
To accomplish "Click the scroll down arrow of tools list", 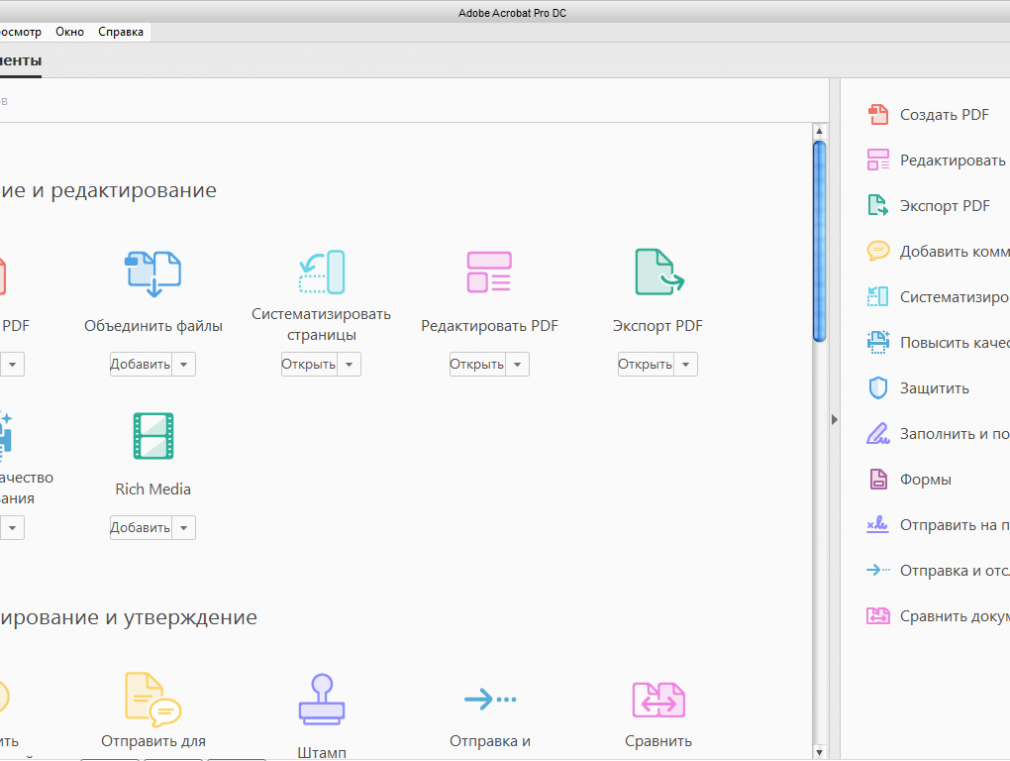I will [819, 752].
